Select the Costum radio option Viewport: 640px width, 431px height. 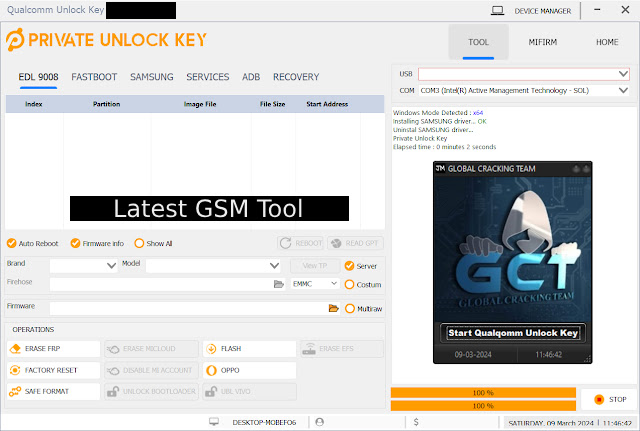click(363, 284)
